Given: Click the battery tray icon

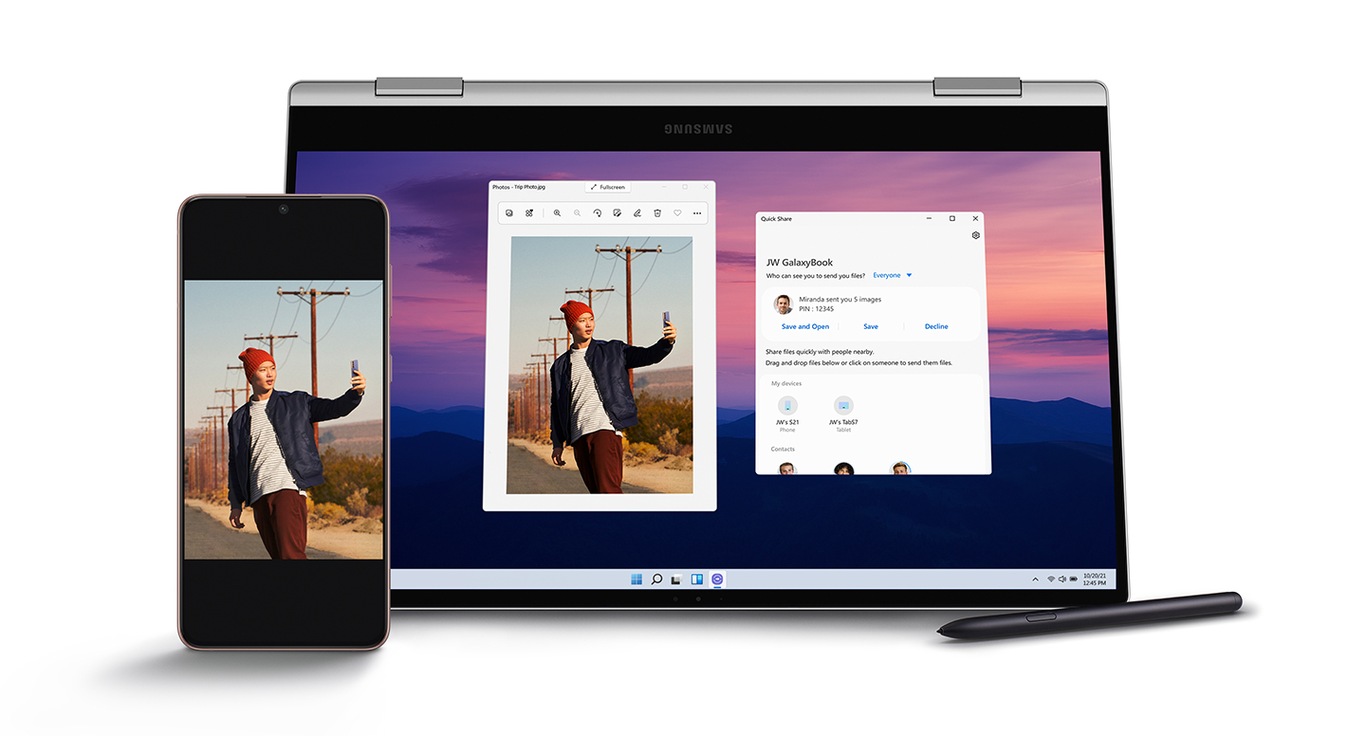Looking at the screenshot, I should pyautogui.click(x=1074, y=579).
